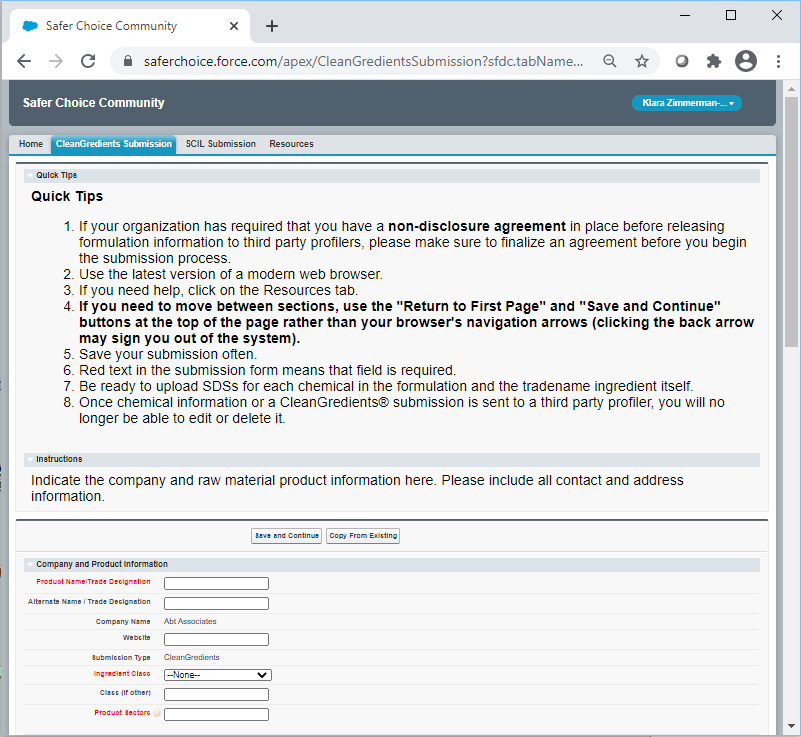
Task: Click the Website input field
Action: 216,639
